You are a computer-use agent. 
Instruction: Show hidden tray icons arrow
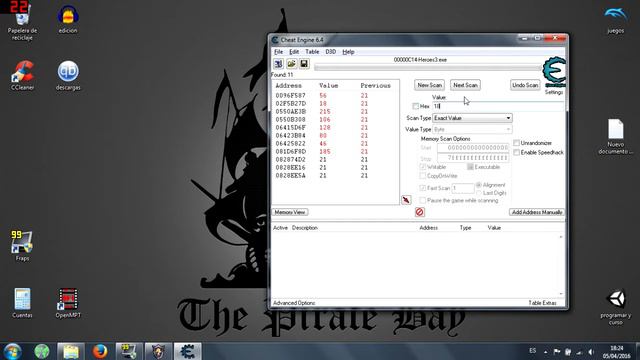click(x=546, y=352)
